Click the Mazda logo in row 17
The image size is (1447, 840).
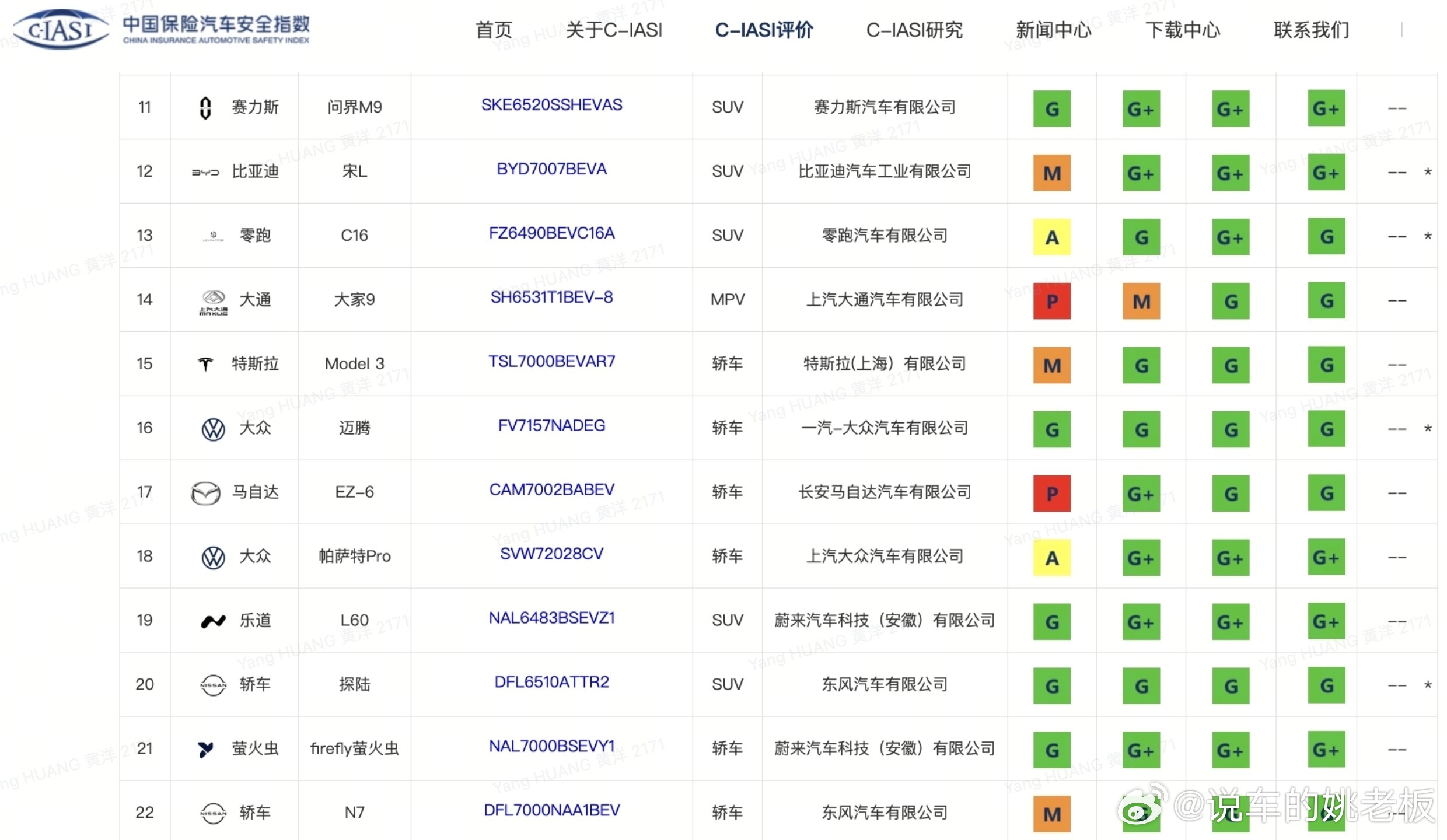tap(205, 494)
